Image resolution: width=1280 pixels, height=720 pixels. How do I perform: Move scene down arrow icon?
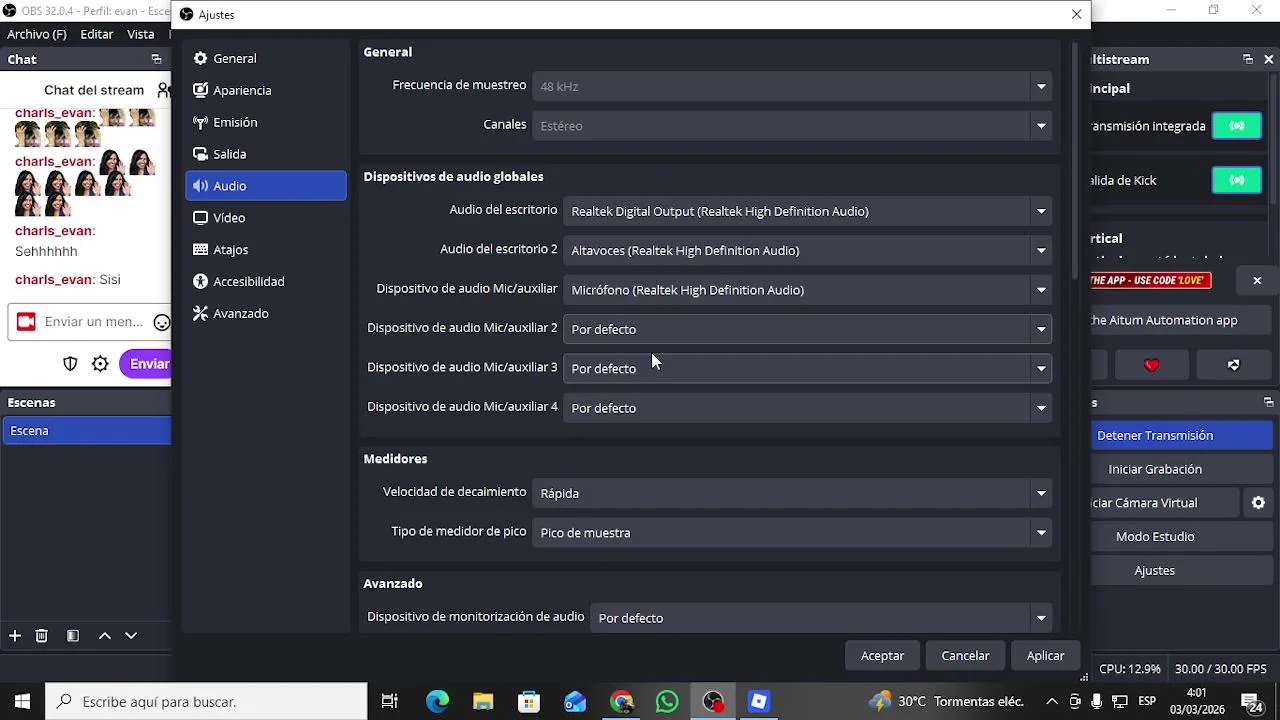click(x=130, y=636)
